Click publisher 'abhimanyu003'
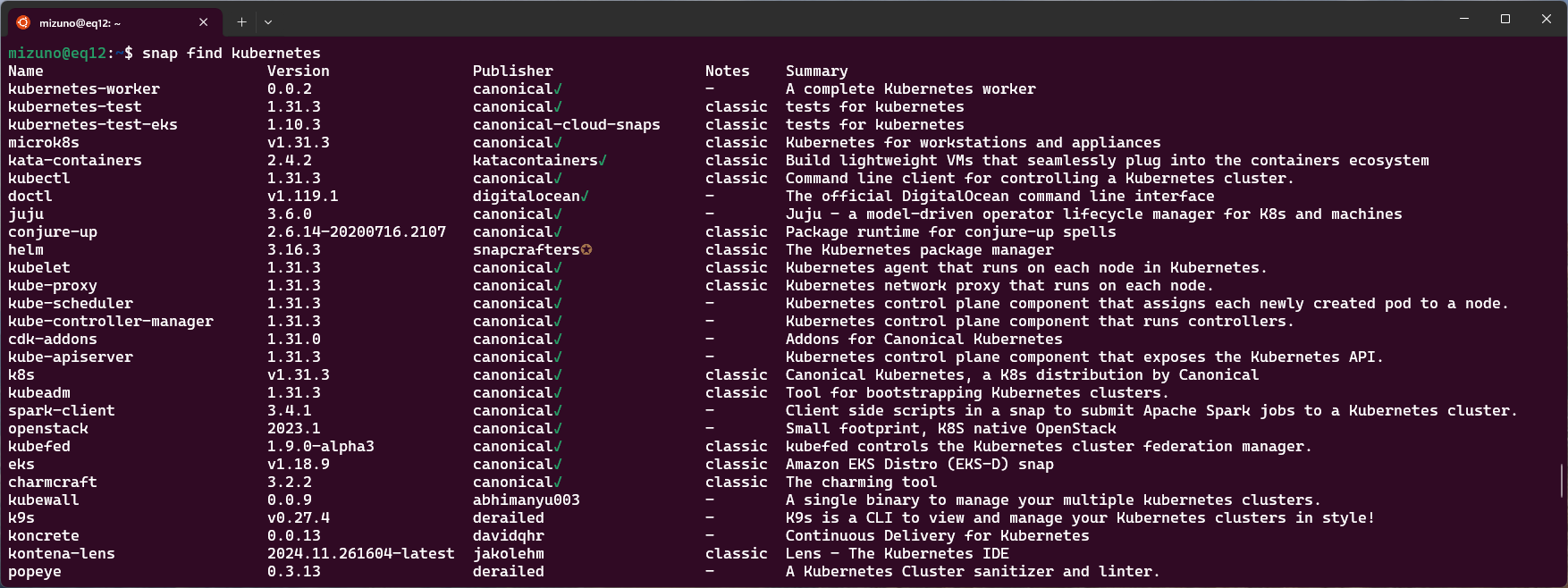 point(527,500)
